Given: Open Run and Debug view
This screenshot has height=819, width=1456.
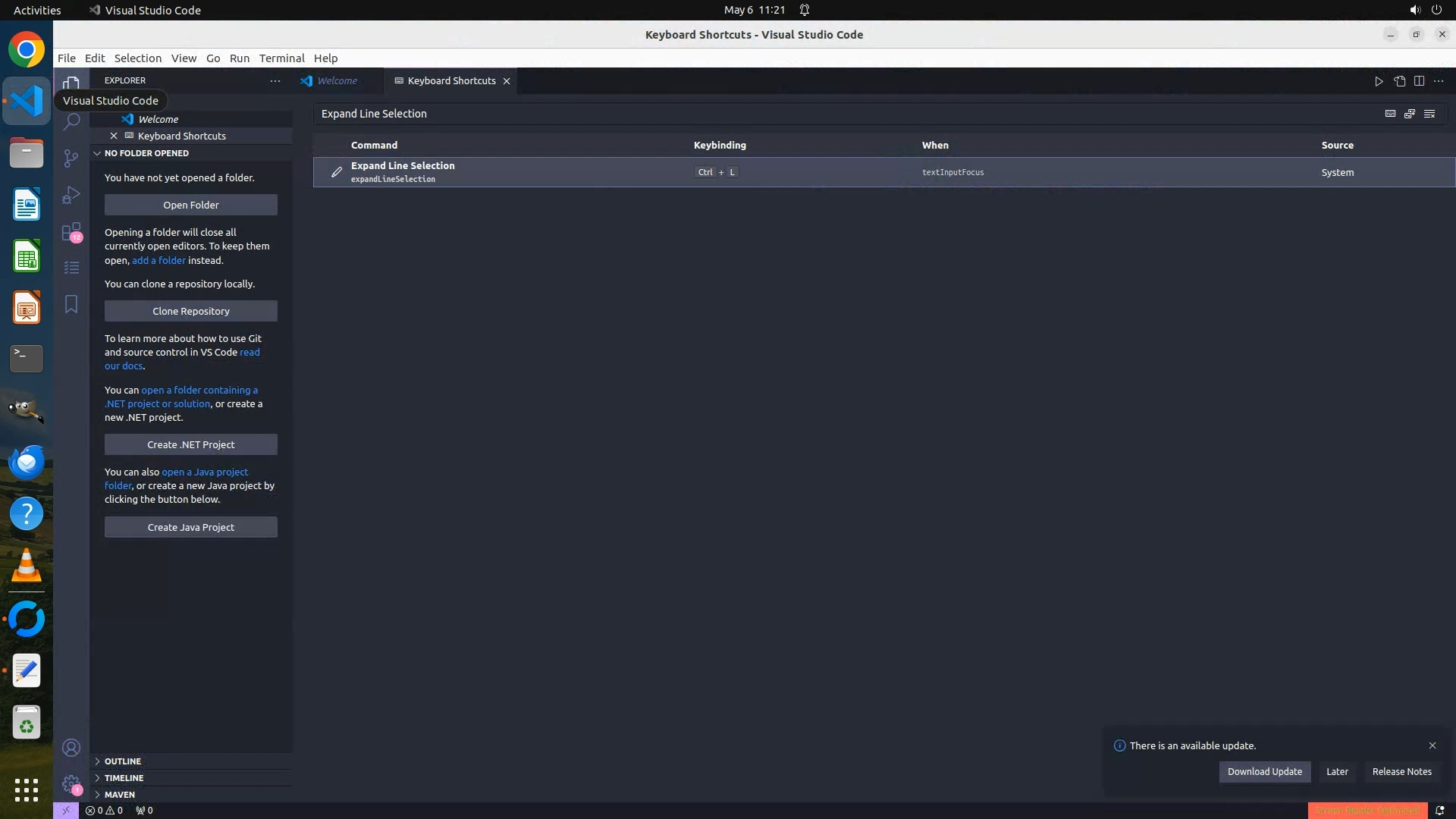Looking at the screenshot, I should 71,195.
